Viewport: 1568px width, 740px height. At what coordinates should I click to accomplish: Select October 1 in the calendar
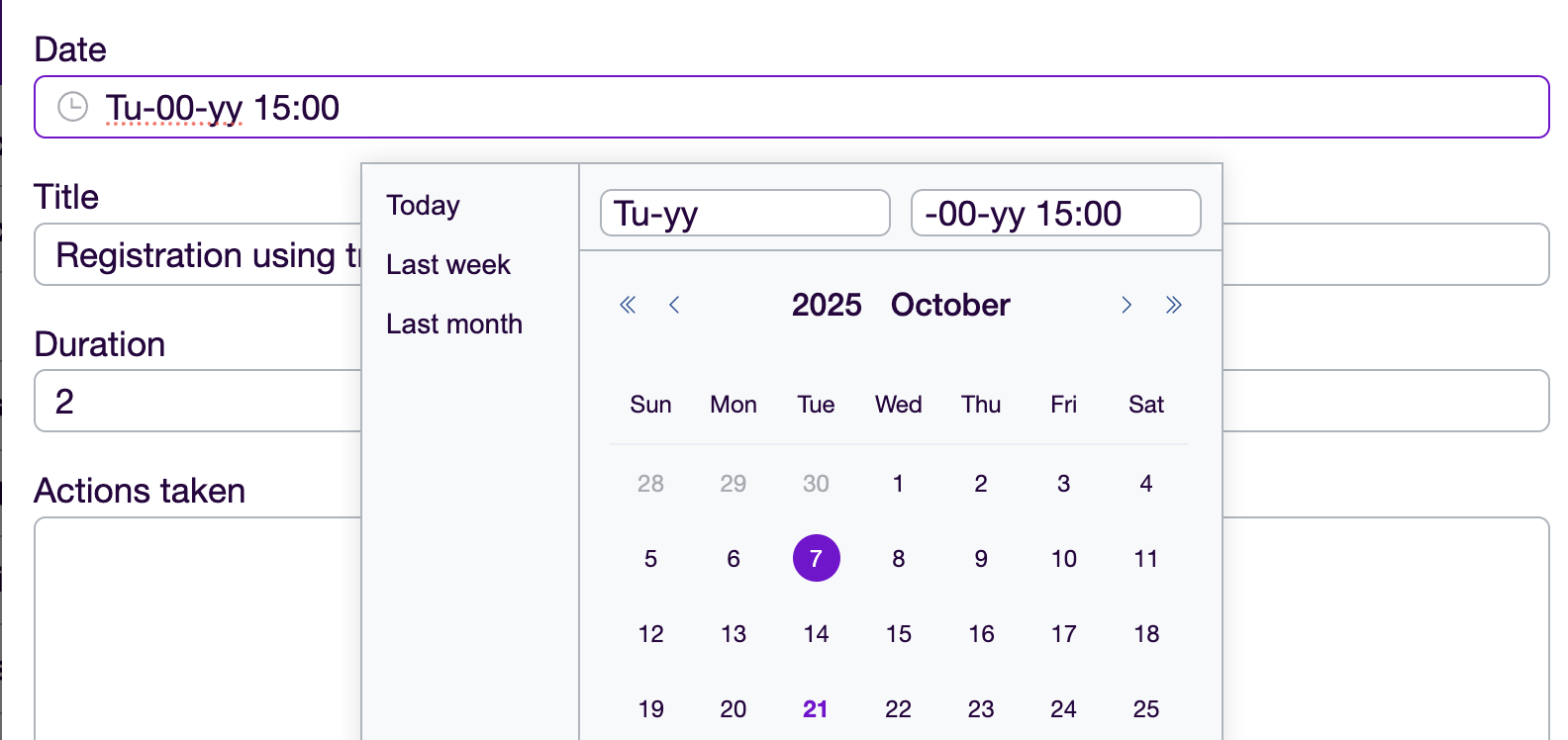[899, 484]
